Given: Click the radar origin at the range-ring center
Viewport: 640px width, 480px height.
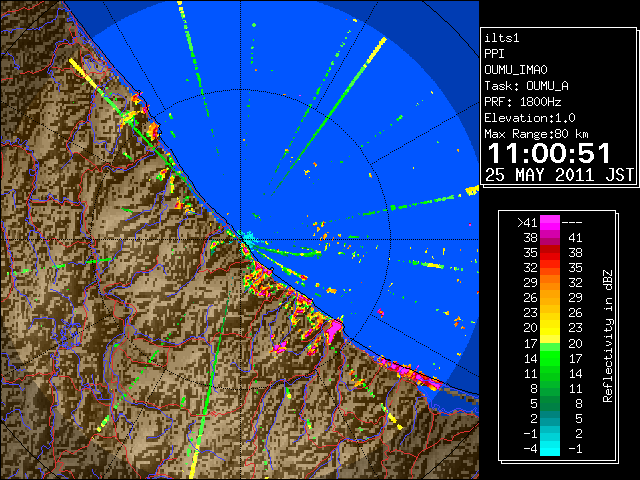Looking at the screenshot, I should coord(241,240).
